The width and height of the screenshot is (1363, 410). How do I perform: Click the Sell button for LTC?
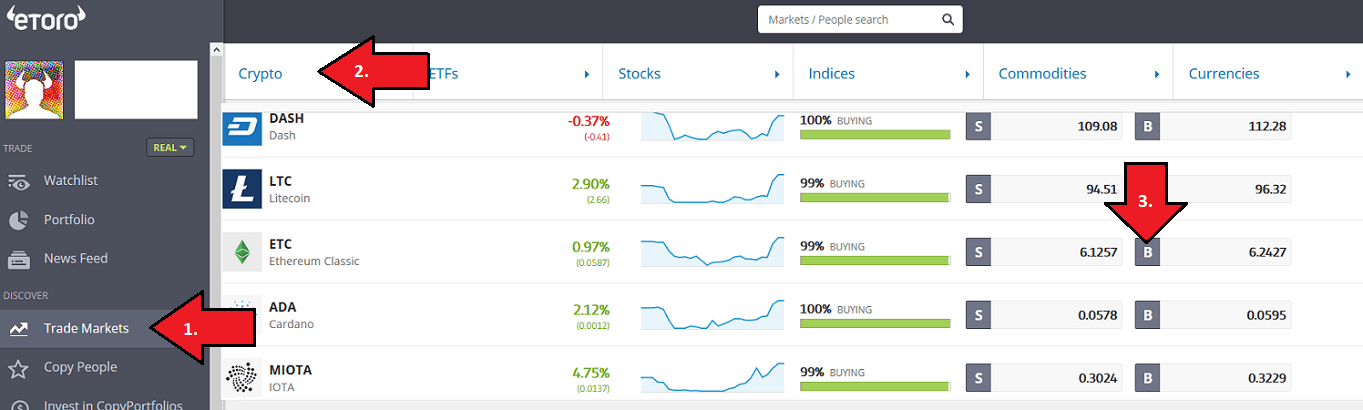coord(978,189)
